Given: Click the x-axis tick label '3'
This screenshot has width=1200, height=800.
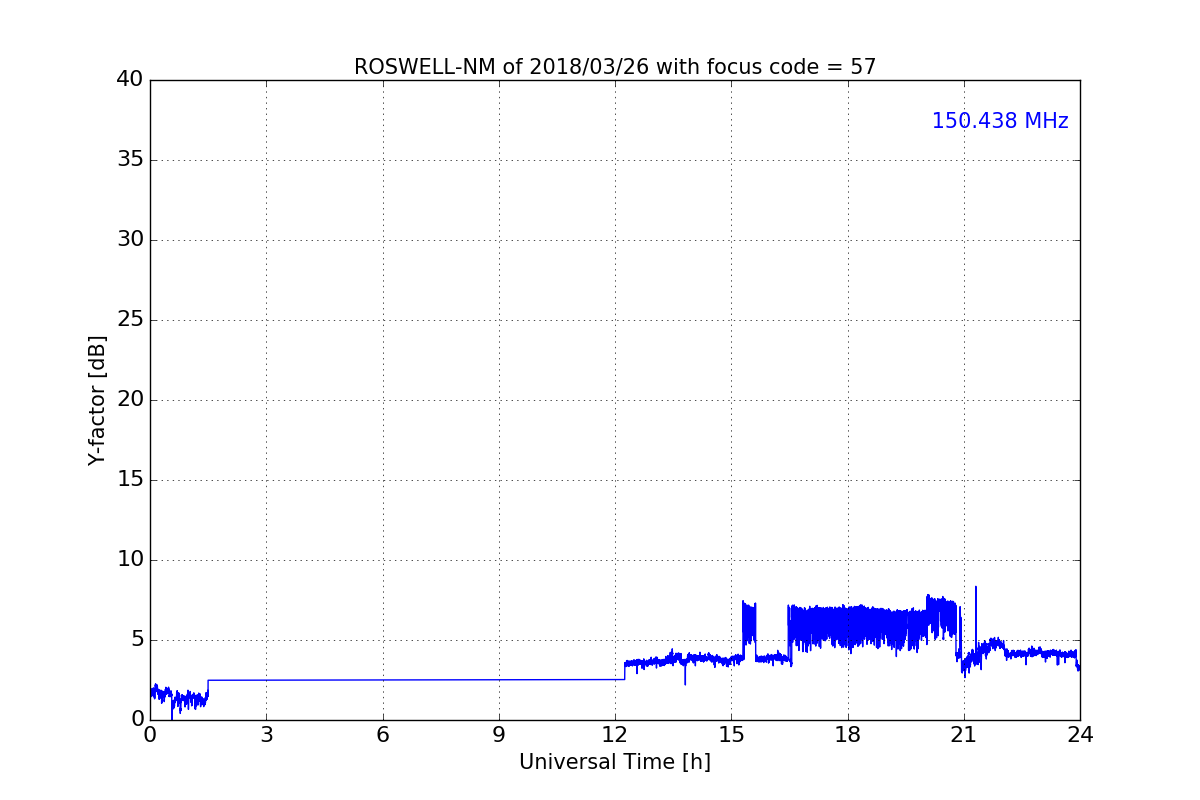Looking at the screenshot, I should pos(266,735).
